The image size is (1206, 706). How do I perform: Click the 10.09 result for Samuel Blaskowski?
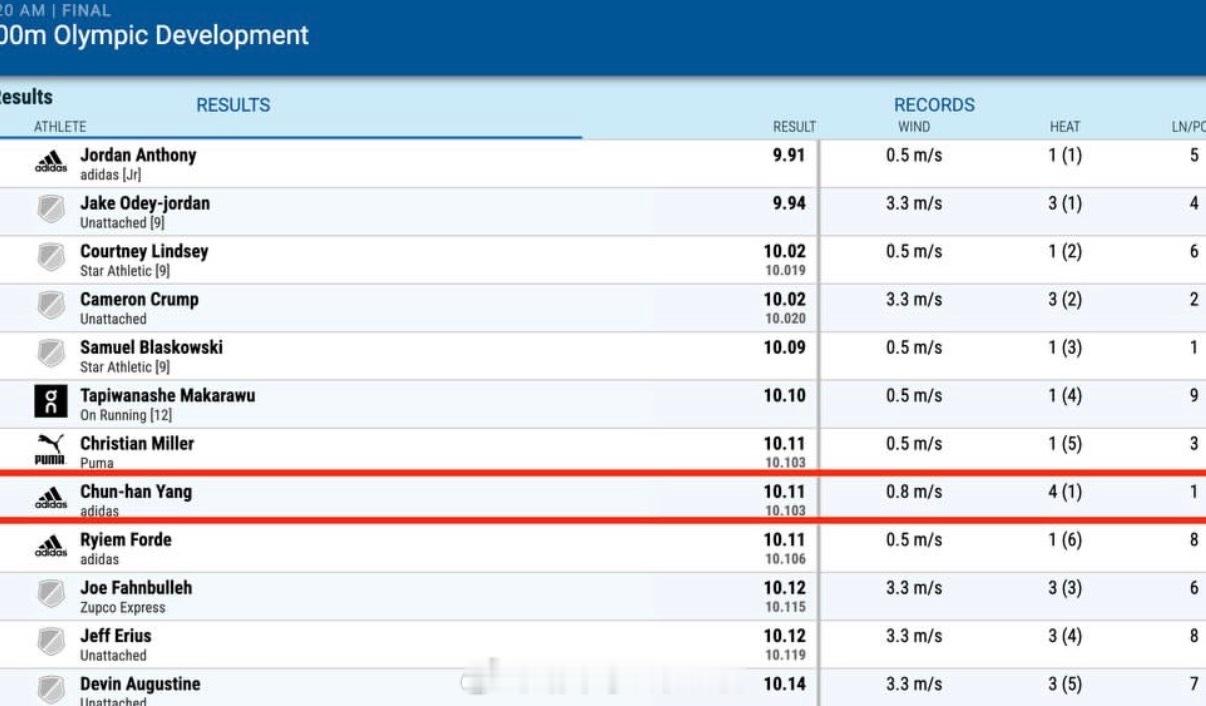pos(785,347)
